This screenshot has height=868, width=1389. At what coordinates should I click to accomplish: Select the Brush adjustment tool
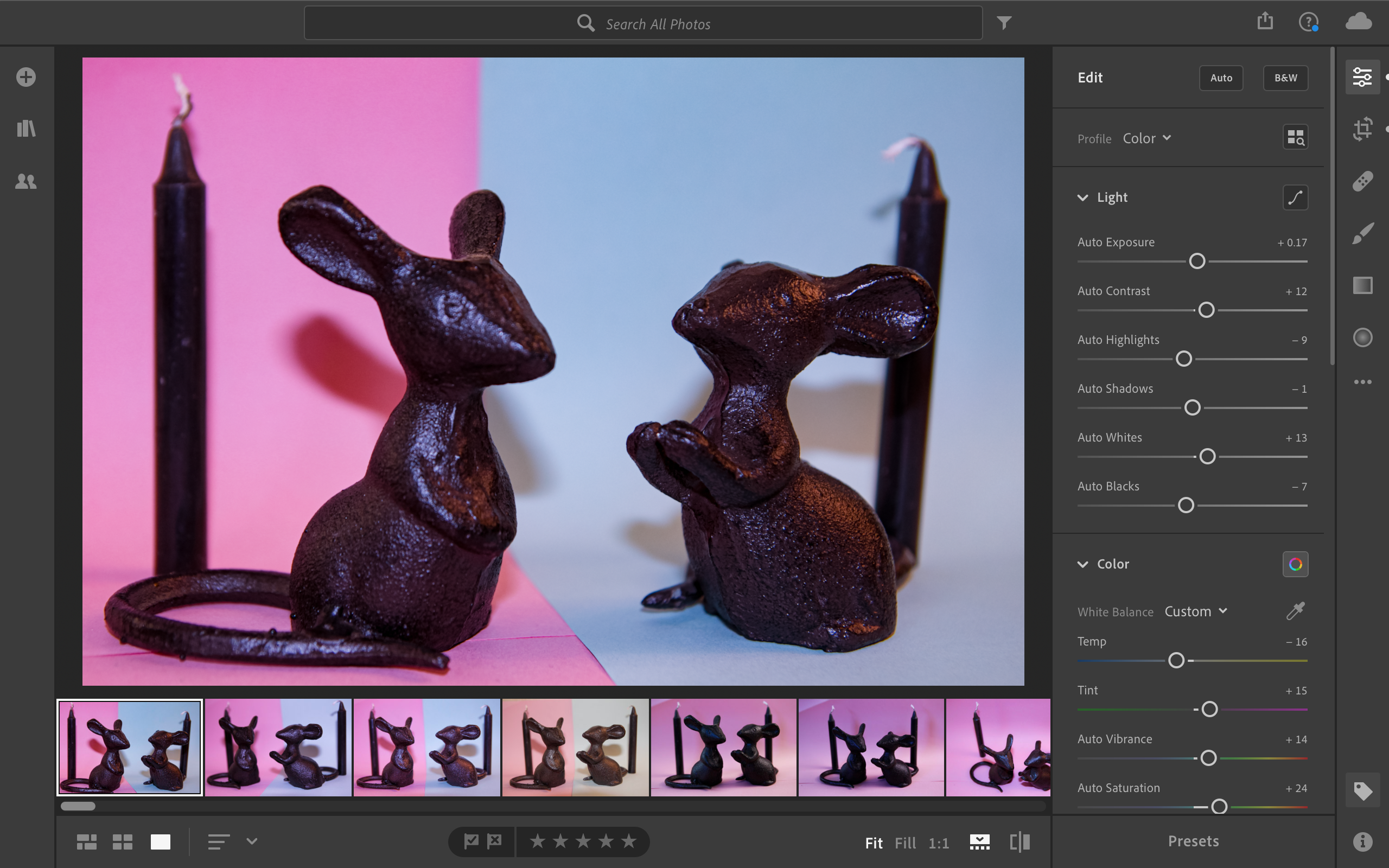[1362, 233]
